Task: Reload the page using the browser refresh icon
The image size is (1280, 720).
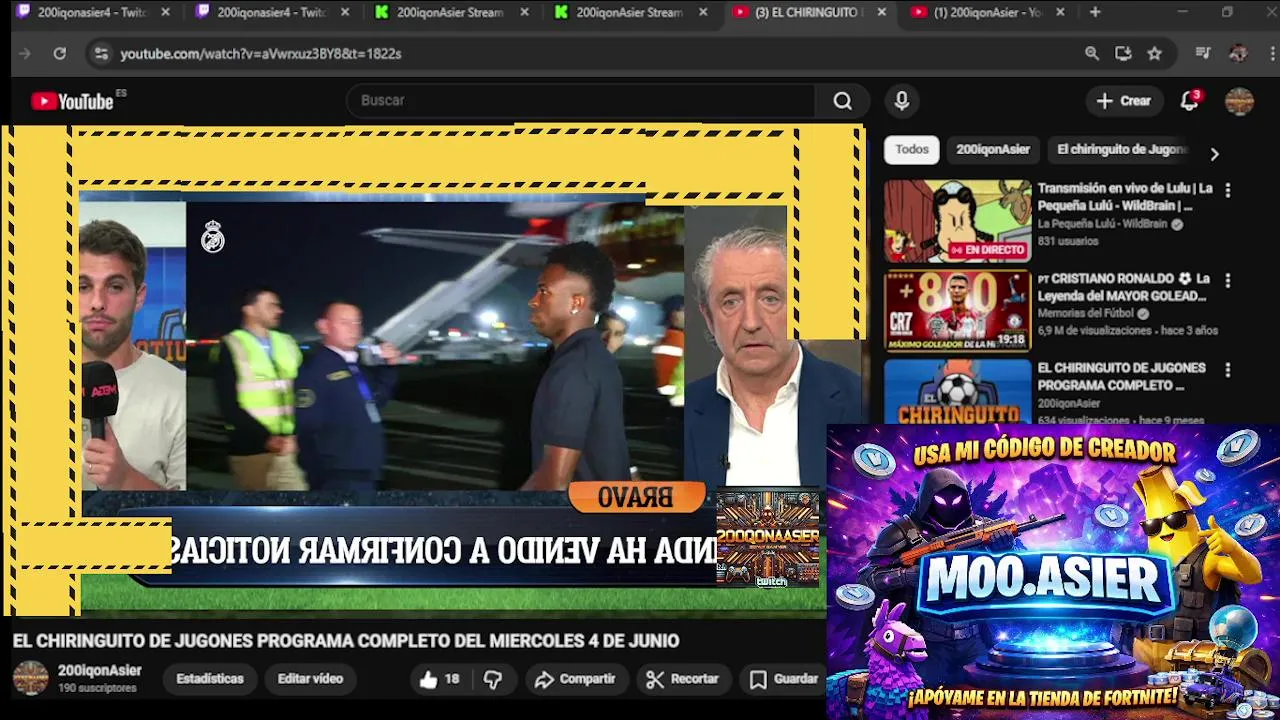Action: [60, 53]
